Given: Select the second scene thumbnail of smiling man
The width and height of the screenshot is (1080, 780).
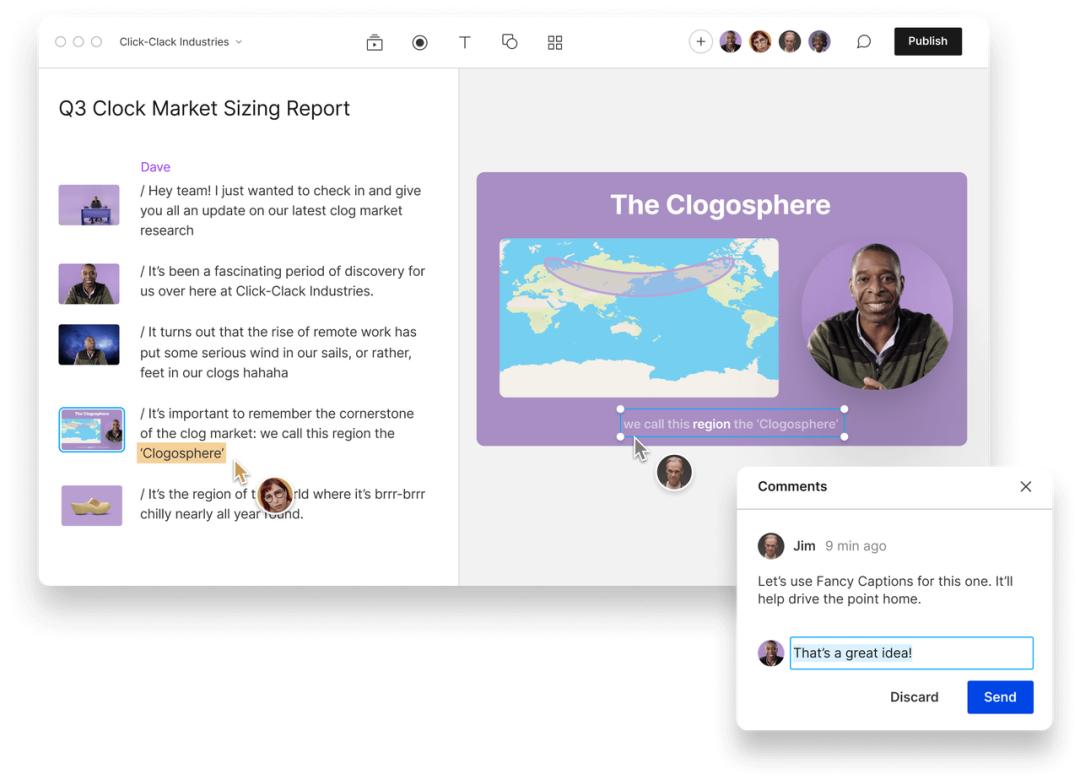Looking at the screenshot, I should [x=89, y=284].
